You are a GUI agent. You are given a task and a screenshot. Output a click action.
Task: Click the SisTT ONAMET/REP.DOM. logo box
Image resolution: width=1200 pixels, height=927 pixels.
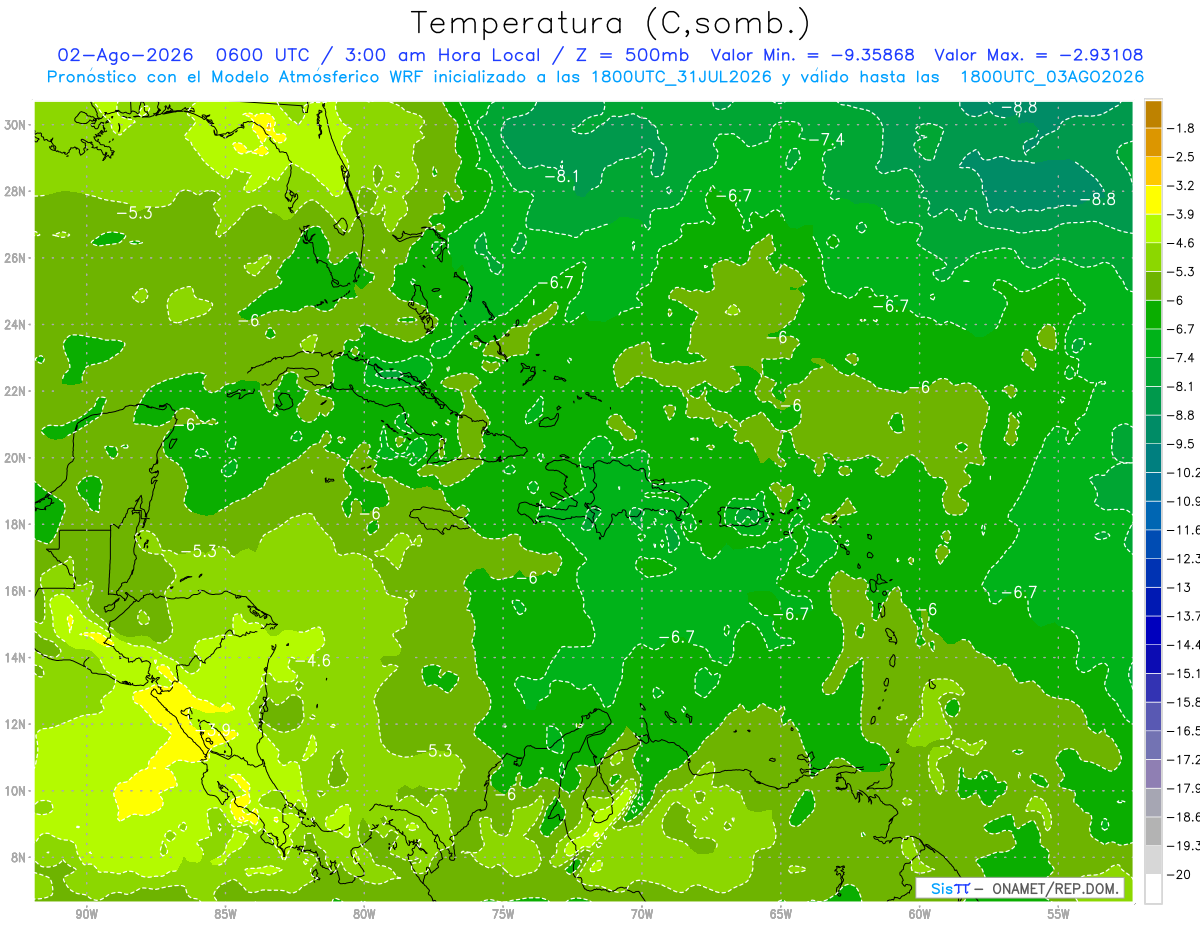1019,888
